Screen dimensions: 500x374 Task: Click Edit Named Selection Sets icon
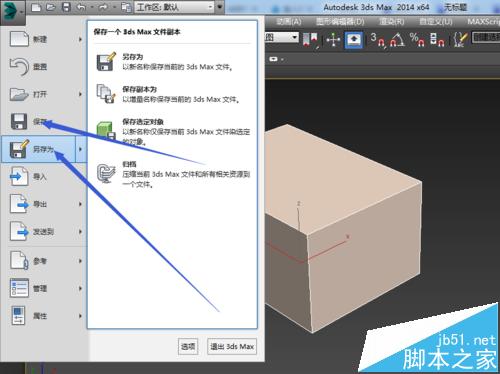pos(461,40)
